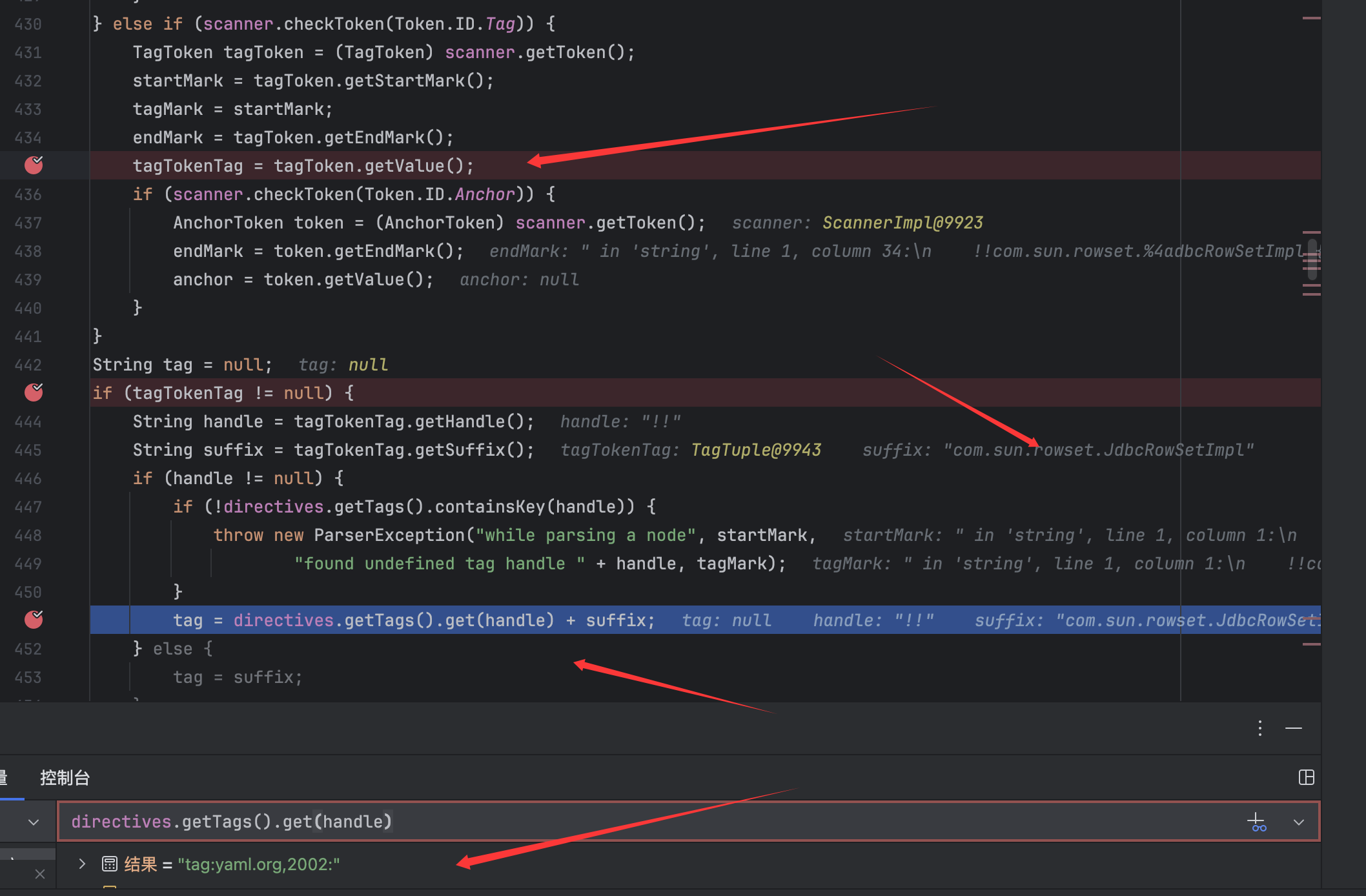The height and width of the screenshot is (896, 1366).
Task: Open expression history dropdown in evaluate field
Action: (x=1299, y=822)
